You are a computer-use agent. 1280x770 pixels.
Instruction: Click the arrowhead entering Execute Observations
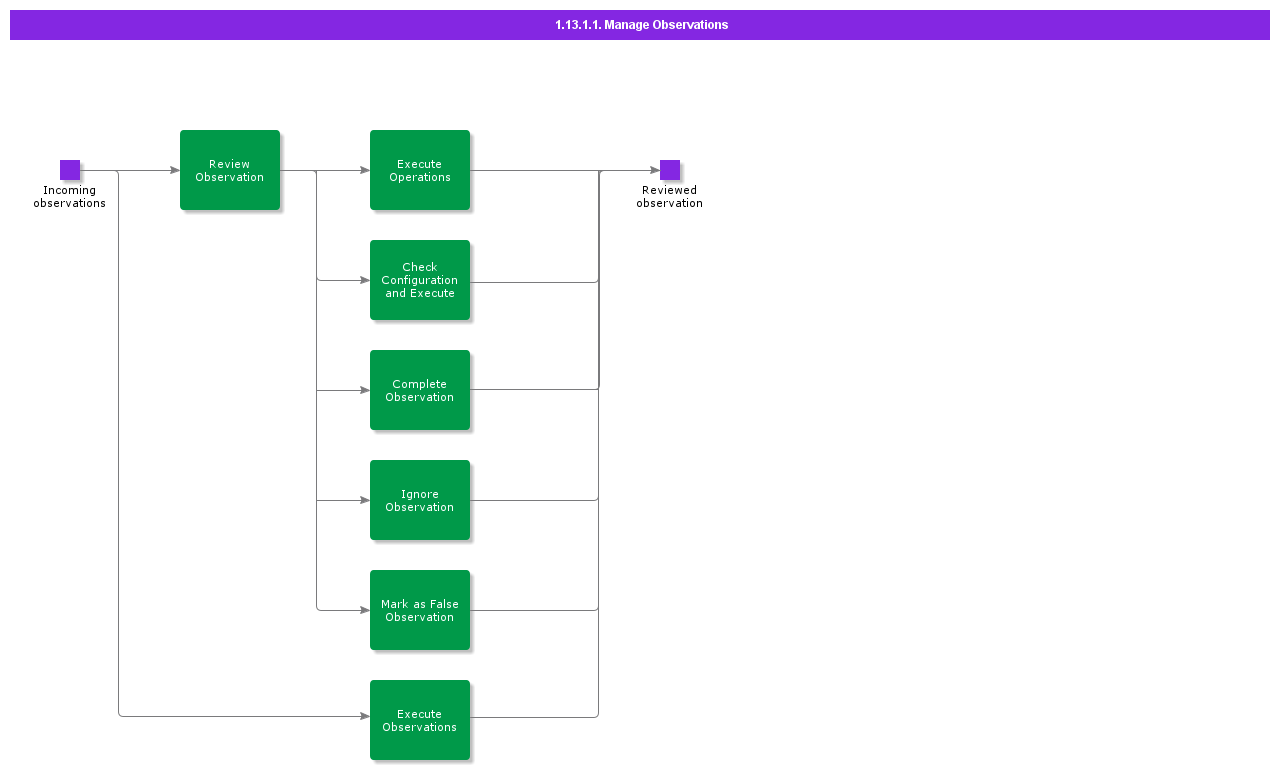tap(364, 716)
